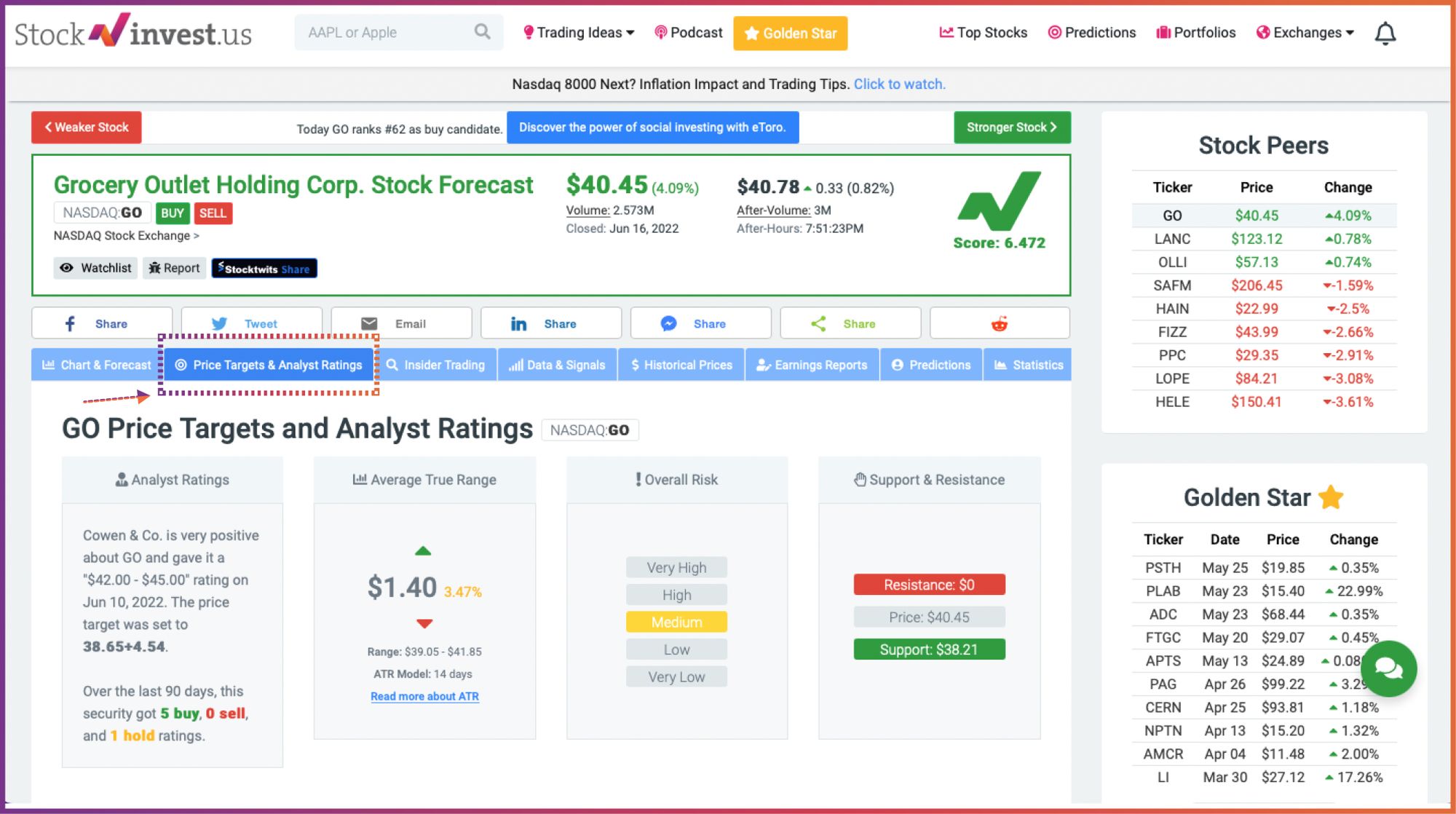Image resolution: width=1456 pixels, height=814 pixels.
Task: Click the red Resistance: $0 bar
Action: click(x=929, y=585)
